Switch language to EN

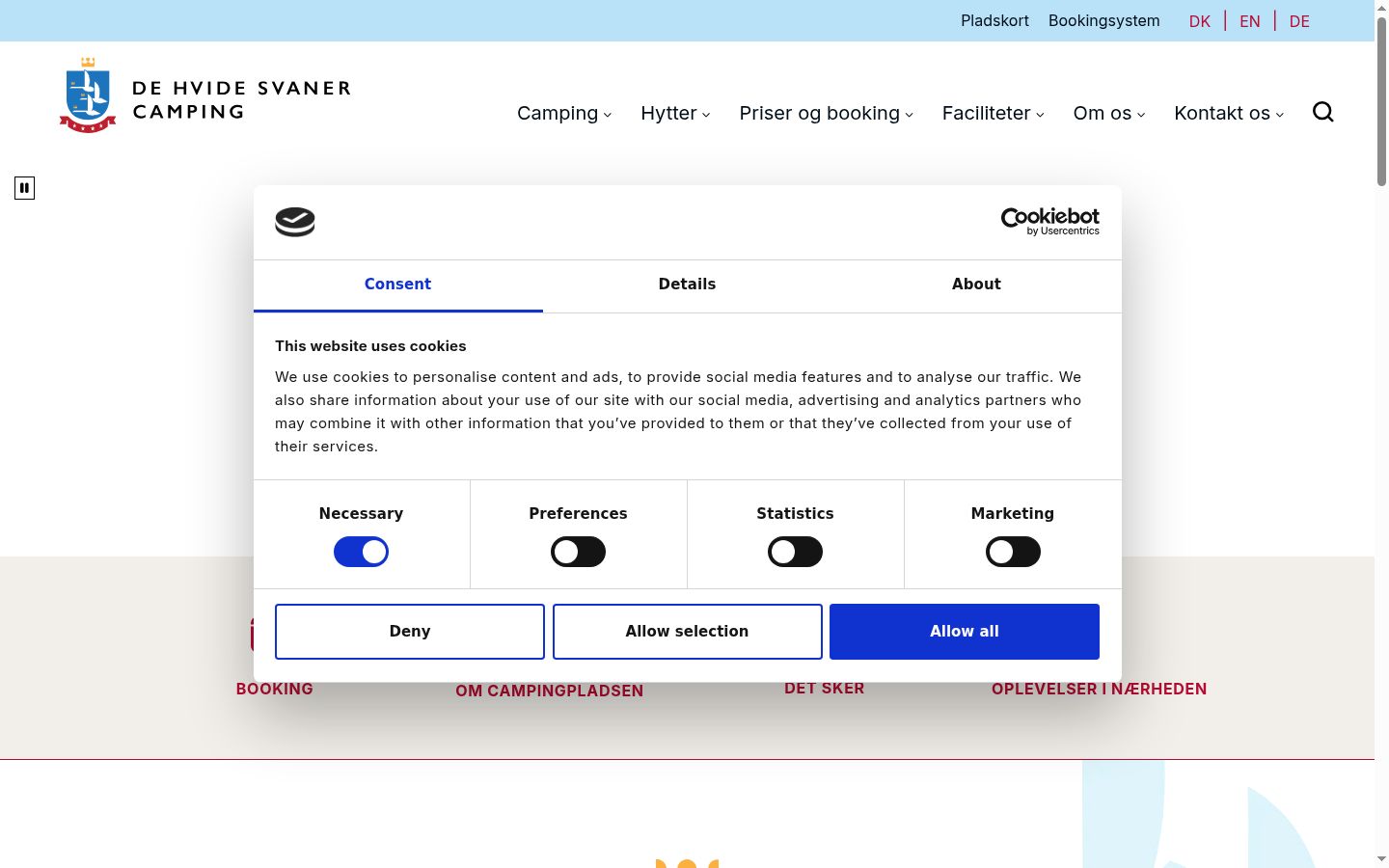point(1250,21)
